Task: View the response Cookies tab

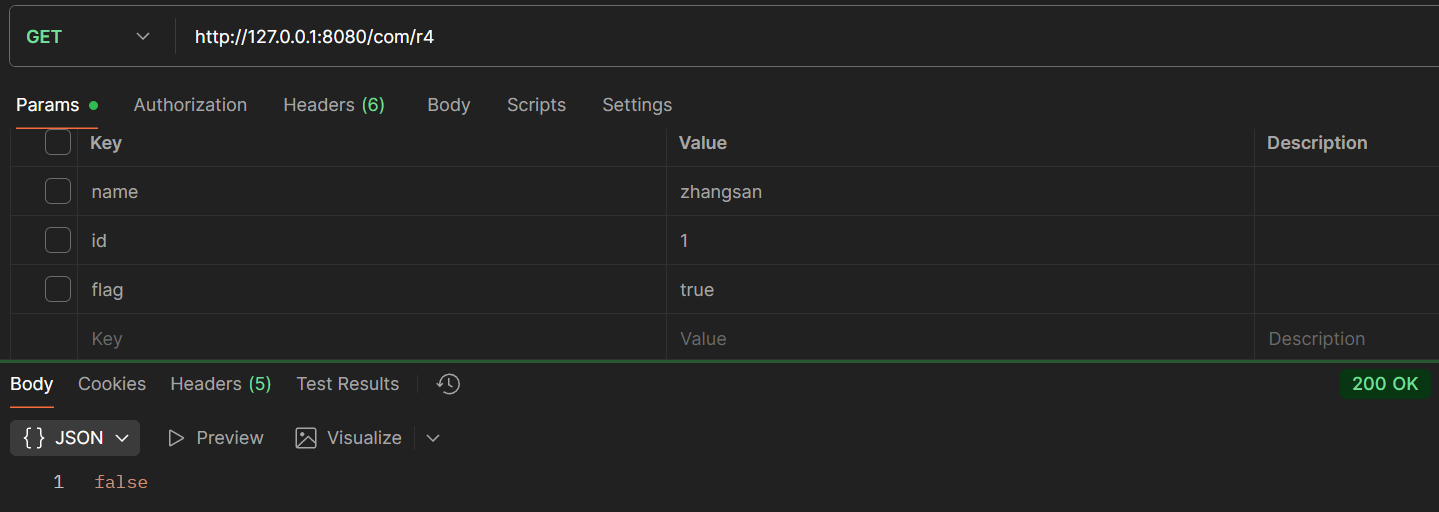Action: 112,384
